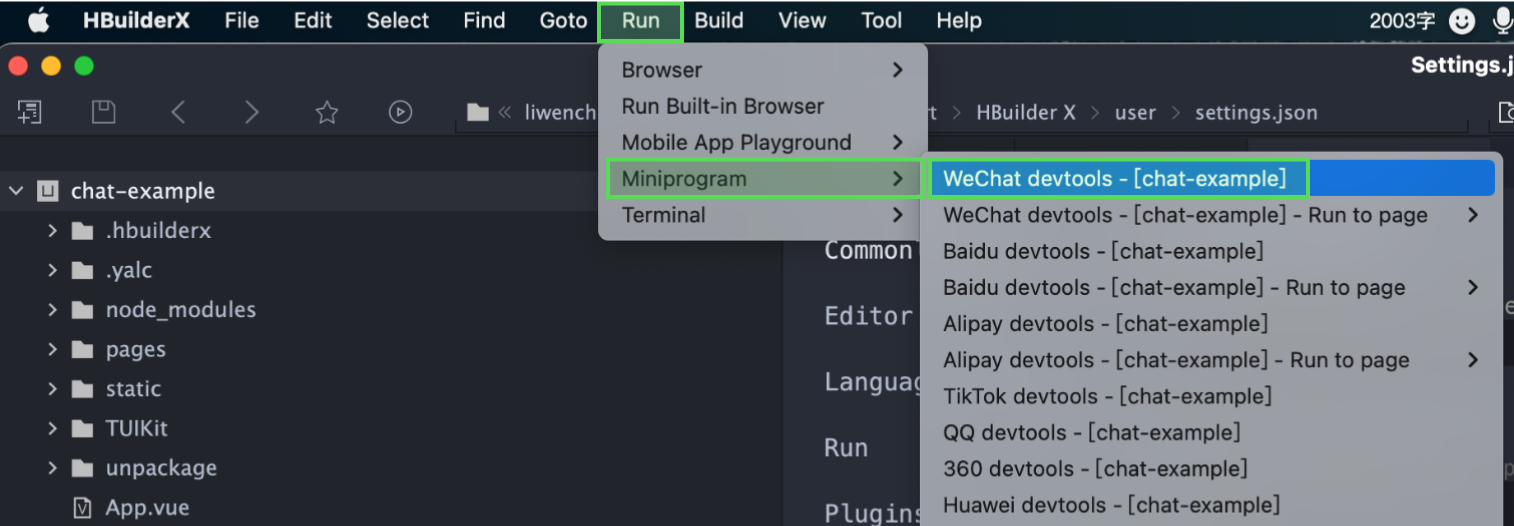Click the new file toolbar icon

30,112
